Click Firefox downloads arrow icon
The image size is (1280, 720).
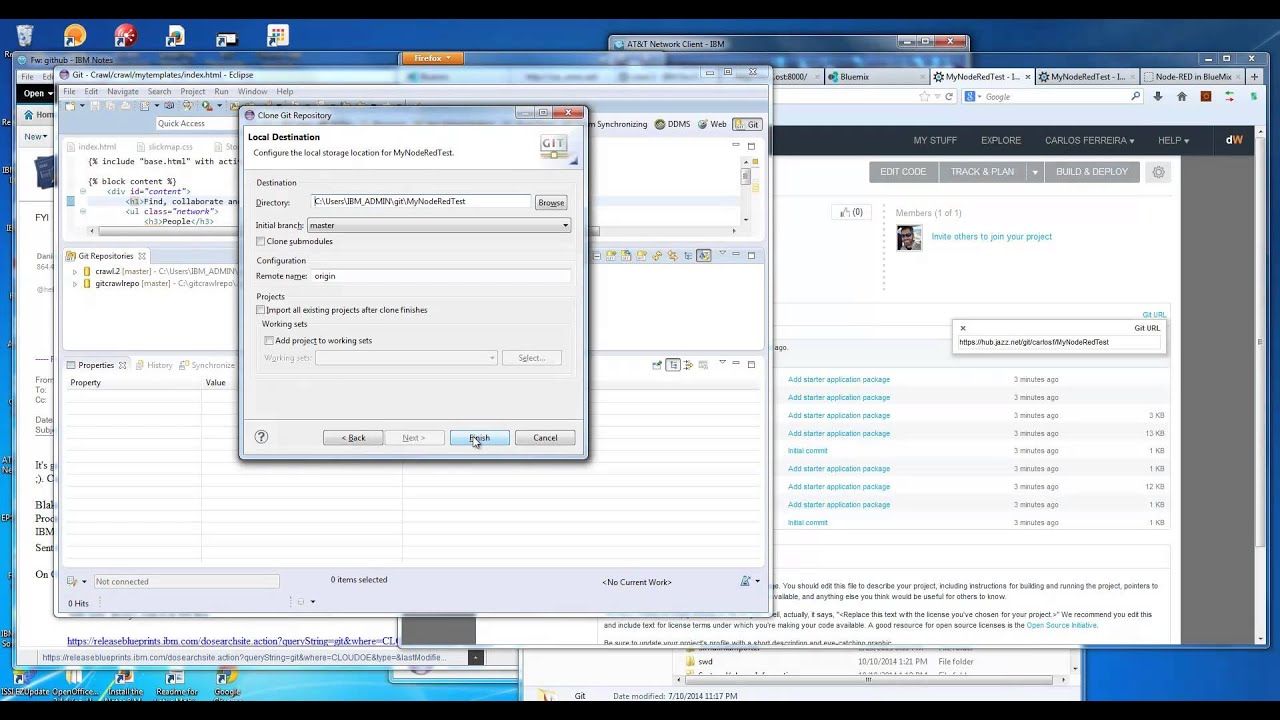point(1158,97)
